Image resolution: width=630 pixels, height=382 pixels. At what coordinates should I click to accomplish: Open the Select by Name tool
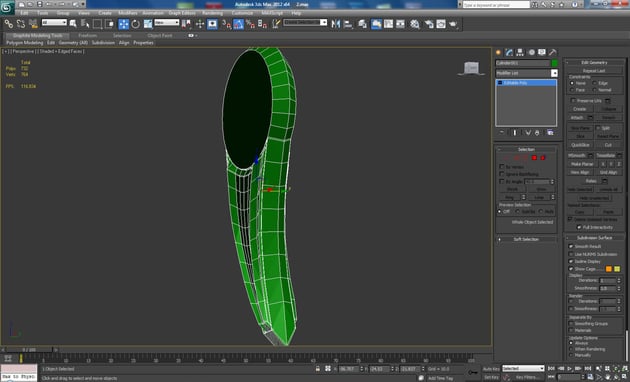click(x=85, y=24)
